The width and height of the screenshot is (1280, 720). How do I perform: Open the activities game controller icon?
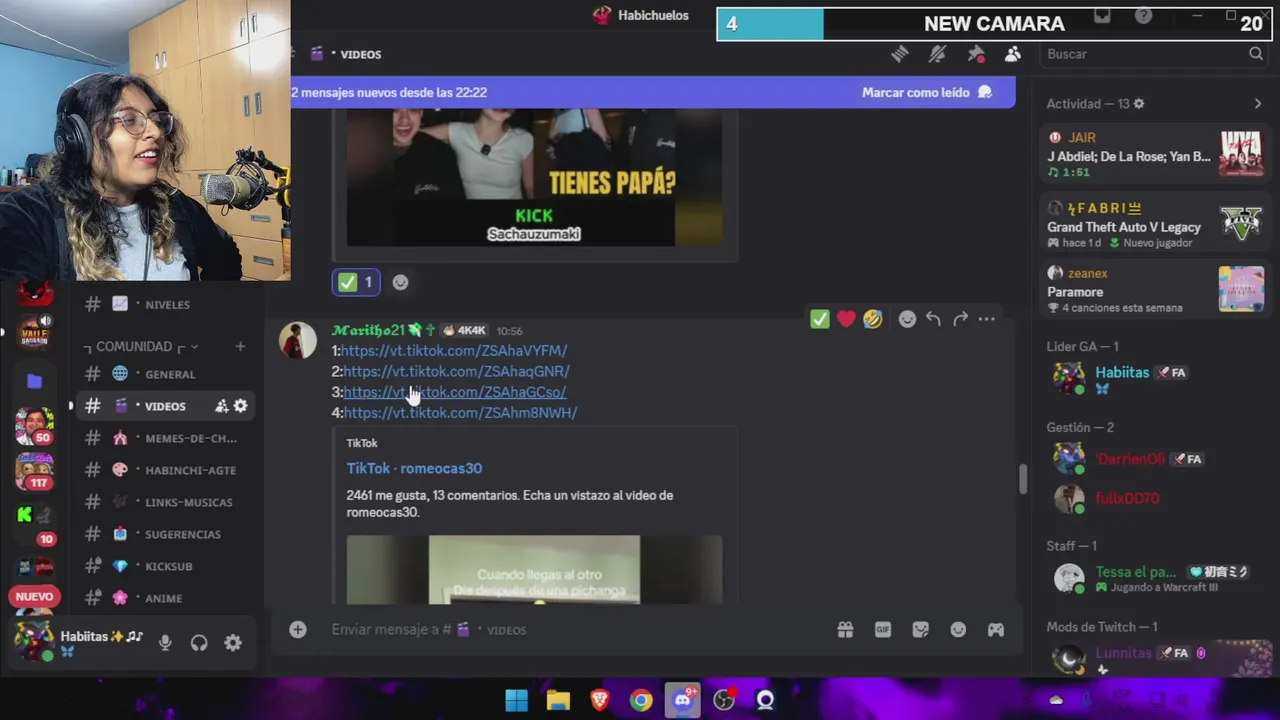[x=996, y=629]
